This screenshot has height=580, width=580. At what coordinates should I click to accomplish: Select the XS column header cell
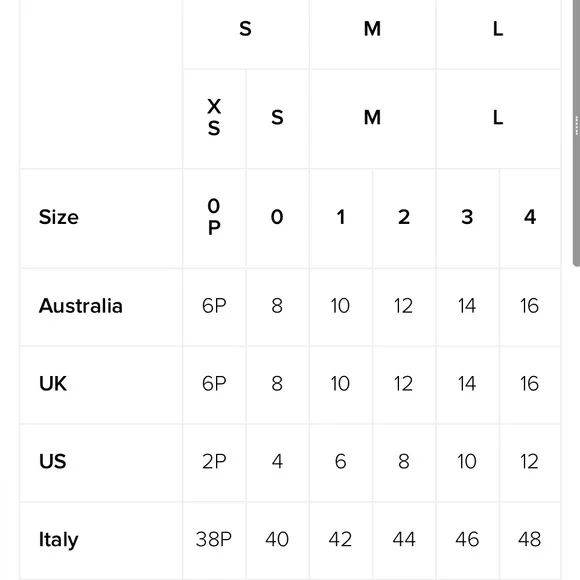[x=214, y=119]
